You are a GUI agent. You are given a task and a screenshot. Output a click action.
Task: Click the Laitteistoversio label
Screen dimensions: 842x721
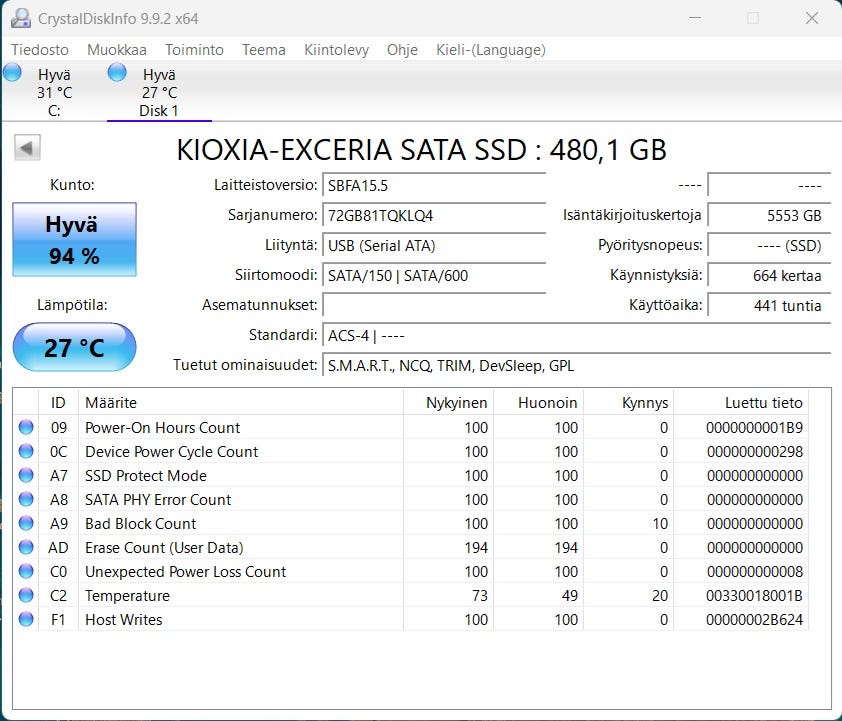pyautogui.click(x=265, y=185)
